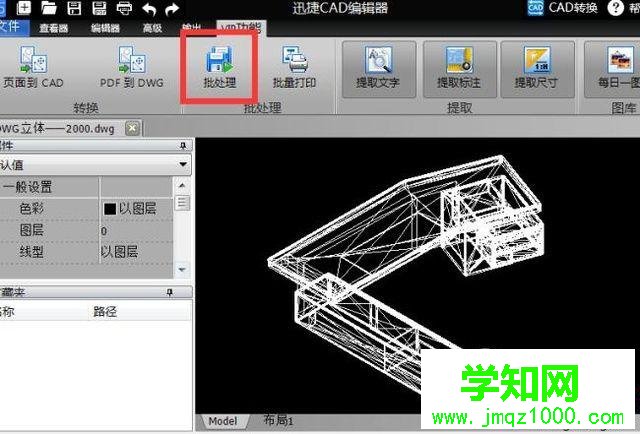
Task: Sort by the 路径 column header
Action: click(x=105, y=312)
